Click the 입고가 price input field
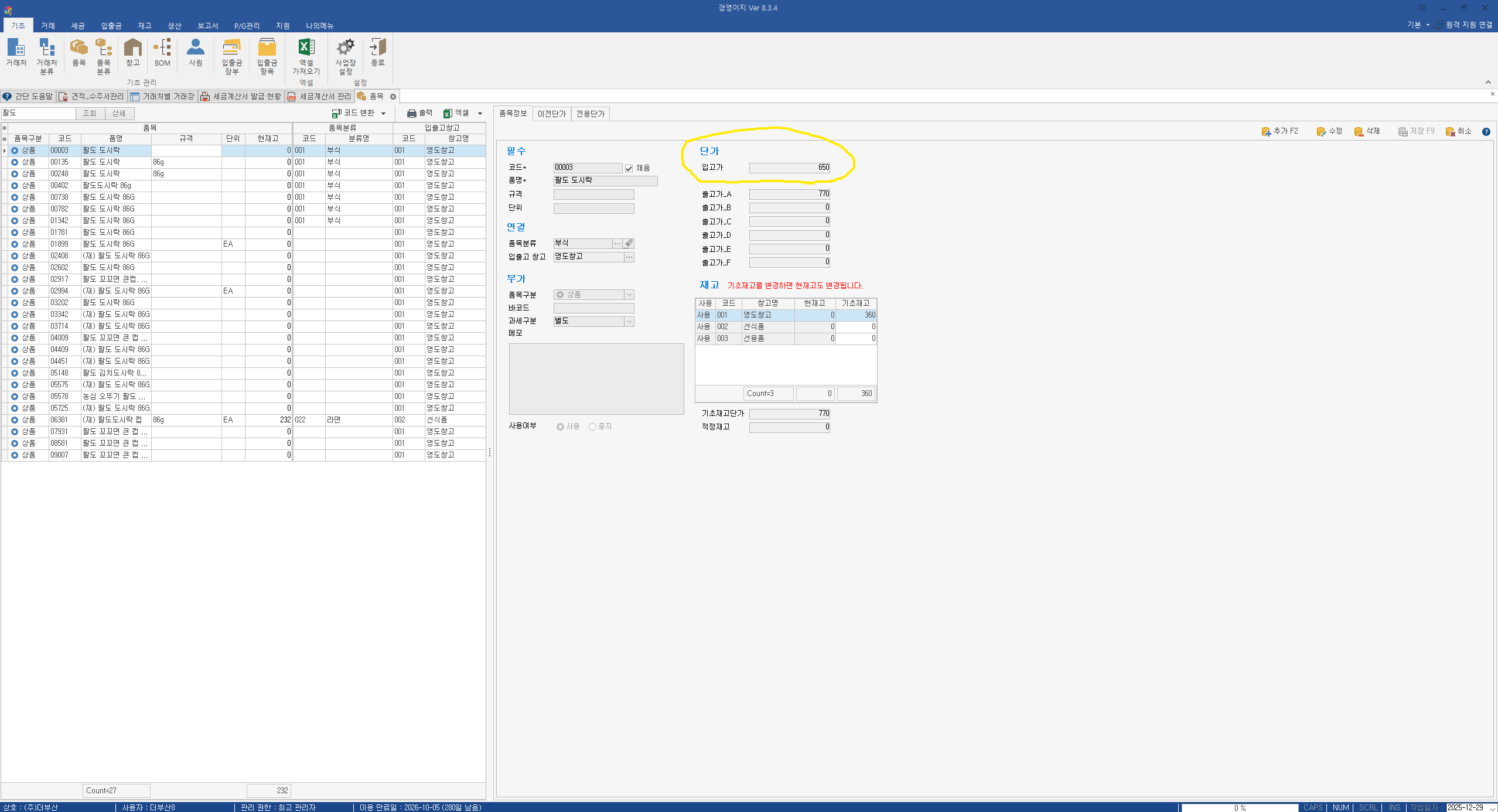 (789, 168)
